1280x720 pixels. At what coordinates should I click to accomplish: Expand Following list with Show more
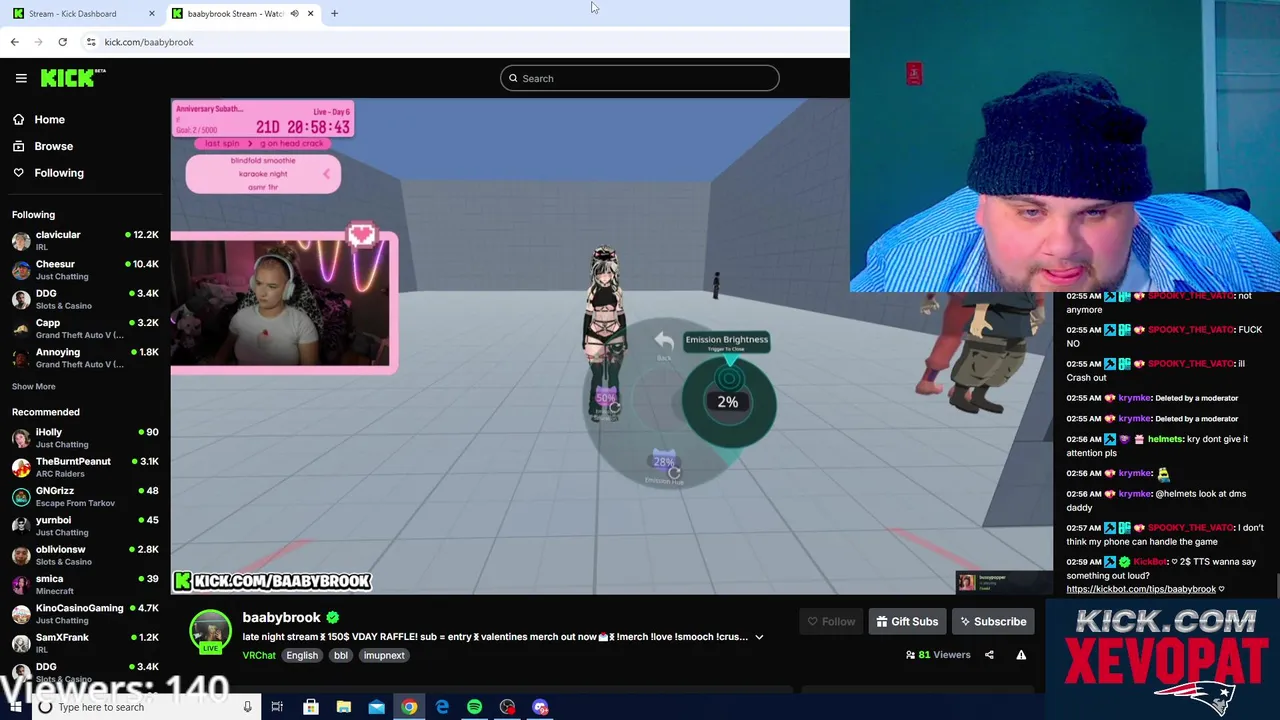pyautogui.click(x=33, y=386)
